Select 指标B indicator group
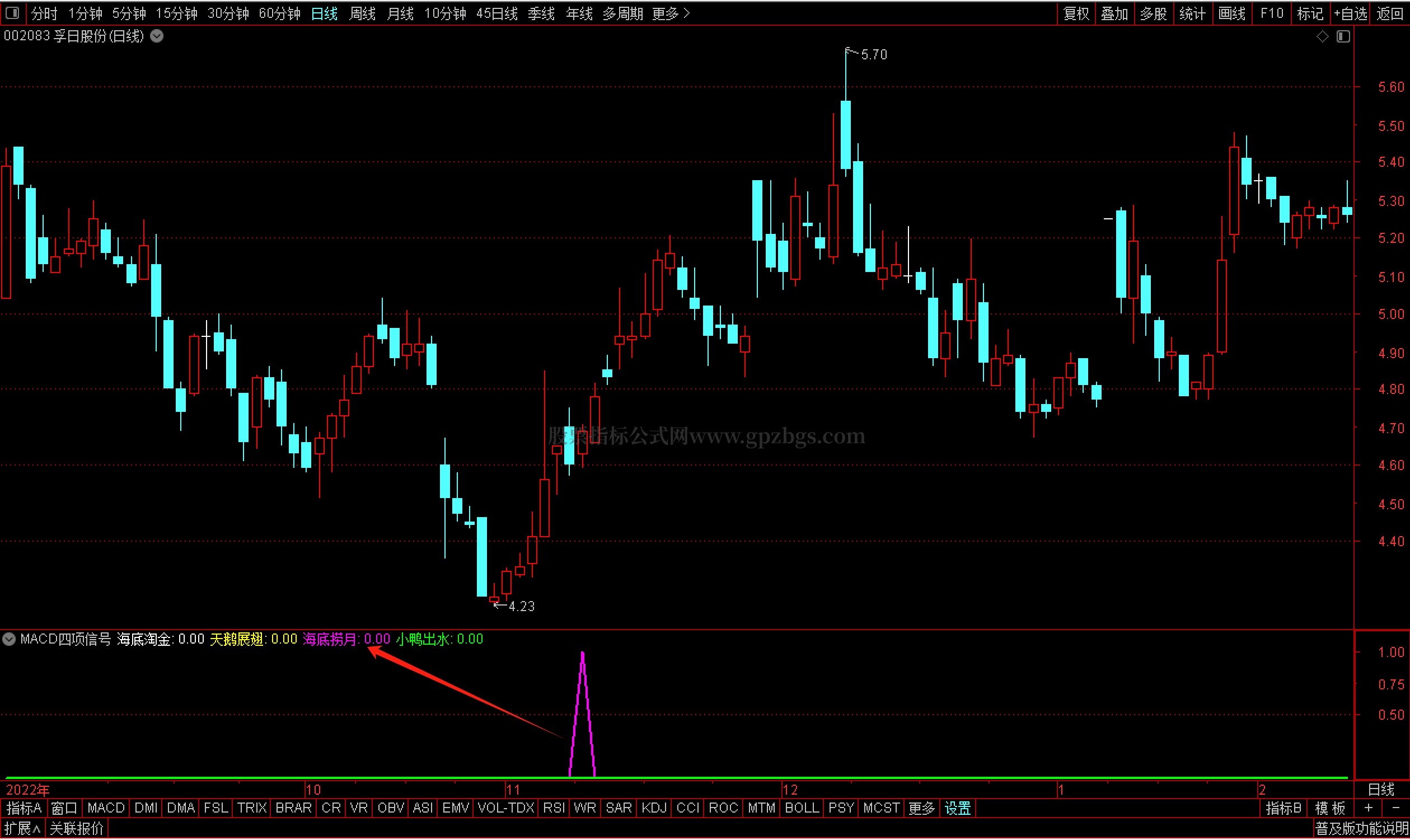Screen dimensions: 1410x840 point(1283,809)
